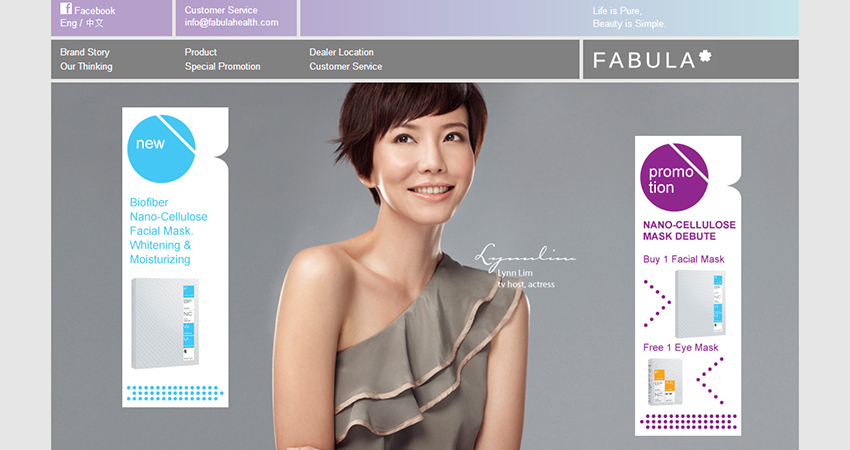Switch language to Eng
The height and width of the screenshot is (450, 850).
point(68,23)
